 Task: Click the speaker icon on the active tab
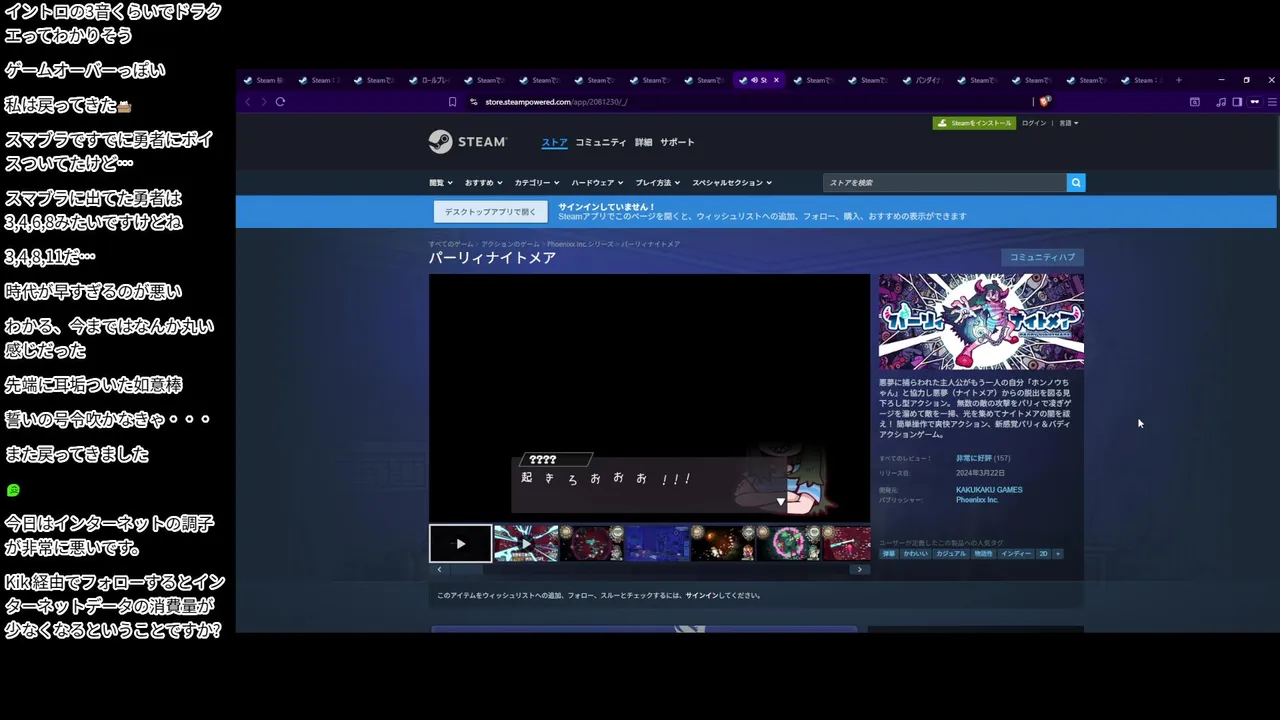coord(754,80)
